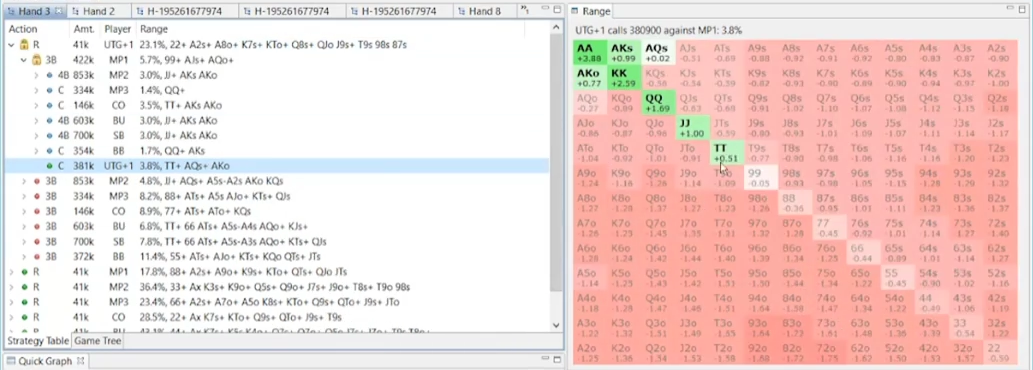This screenshot has height=370, width=1033.
Task: Click the green dot icon on the R 41k MP3 row
Action: pyautogui.click(x=25, y=302)
